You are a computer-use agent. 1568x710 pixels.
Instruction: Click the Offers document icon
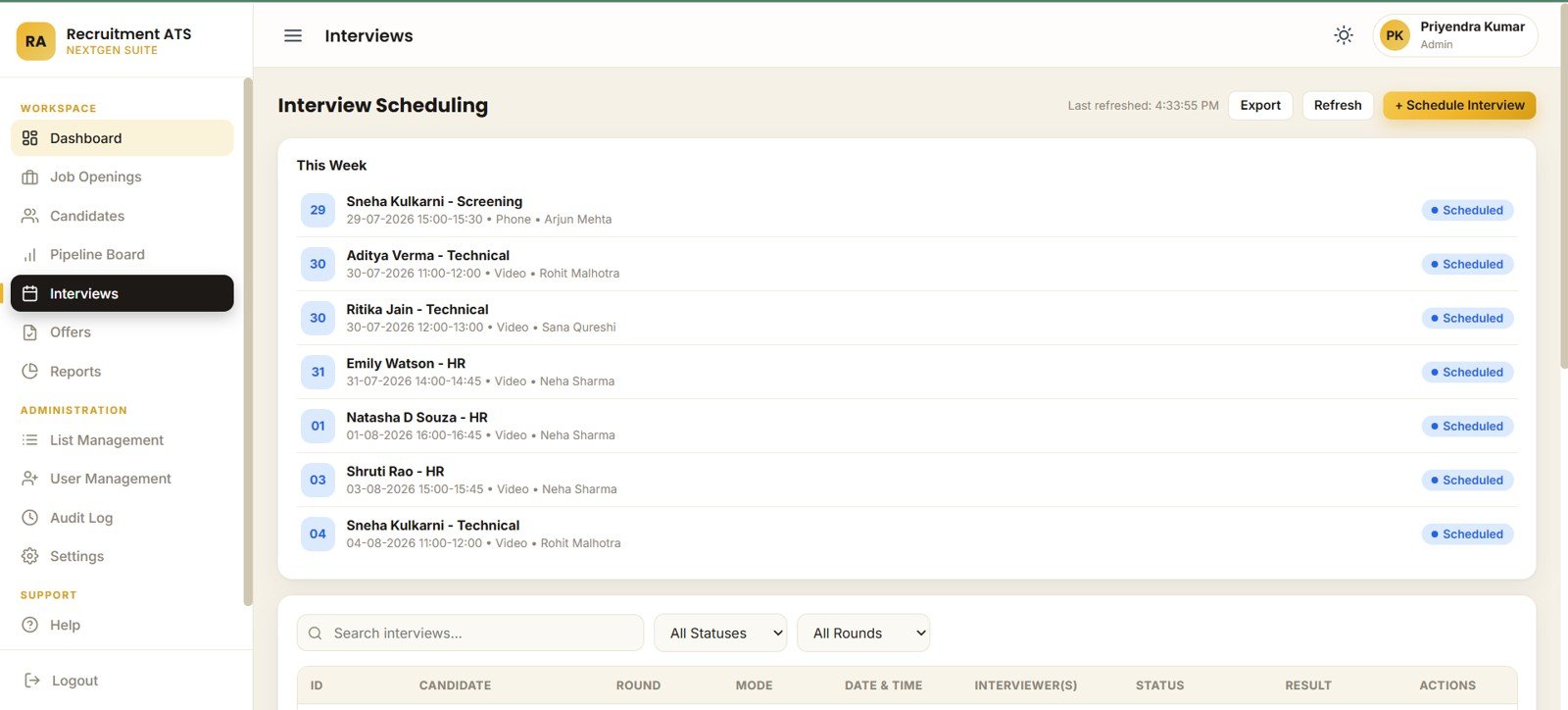tap(30, 332)
